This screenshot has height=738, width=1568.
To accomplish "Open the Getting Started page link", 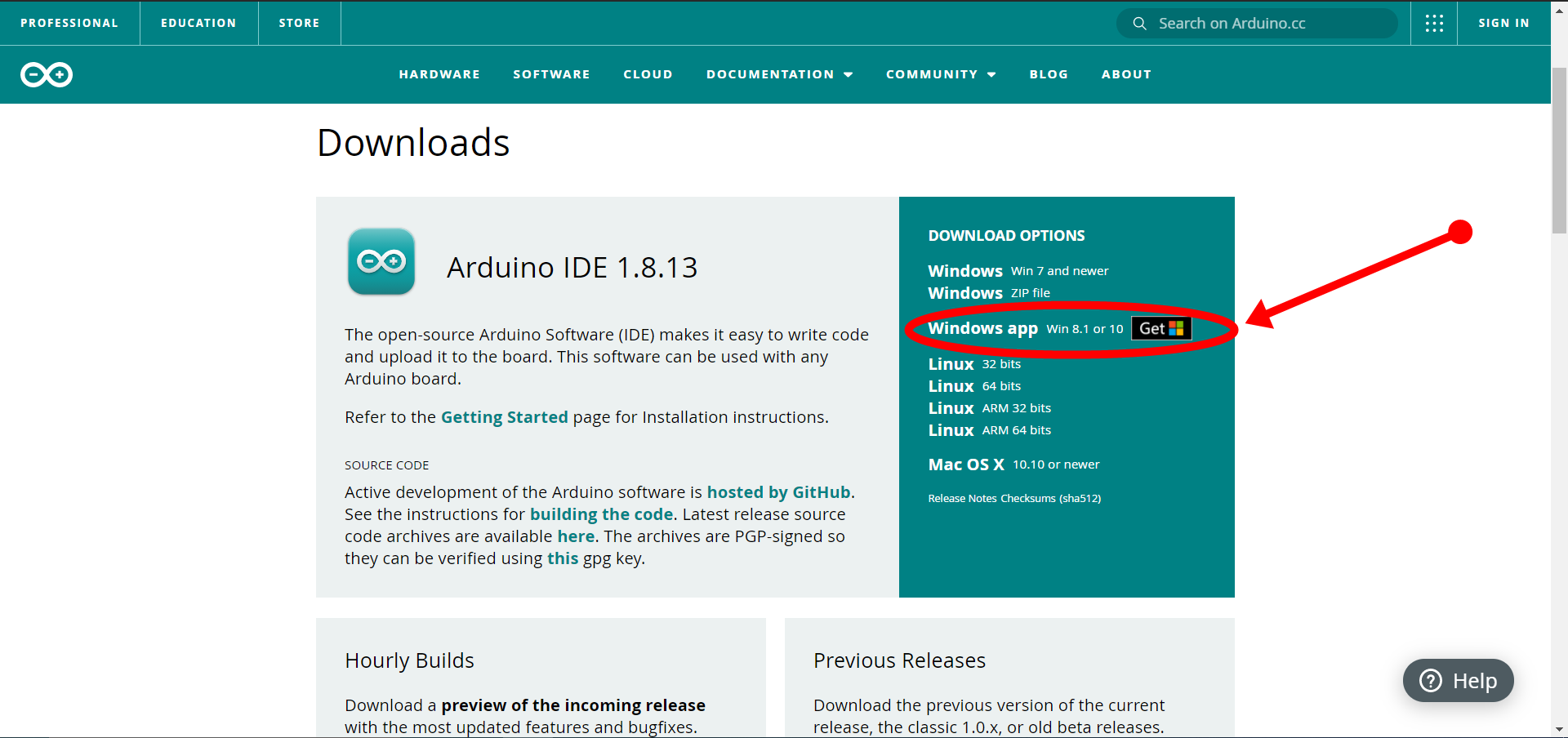I will pyautogui.click(x=504, y=417).
